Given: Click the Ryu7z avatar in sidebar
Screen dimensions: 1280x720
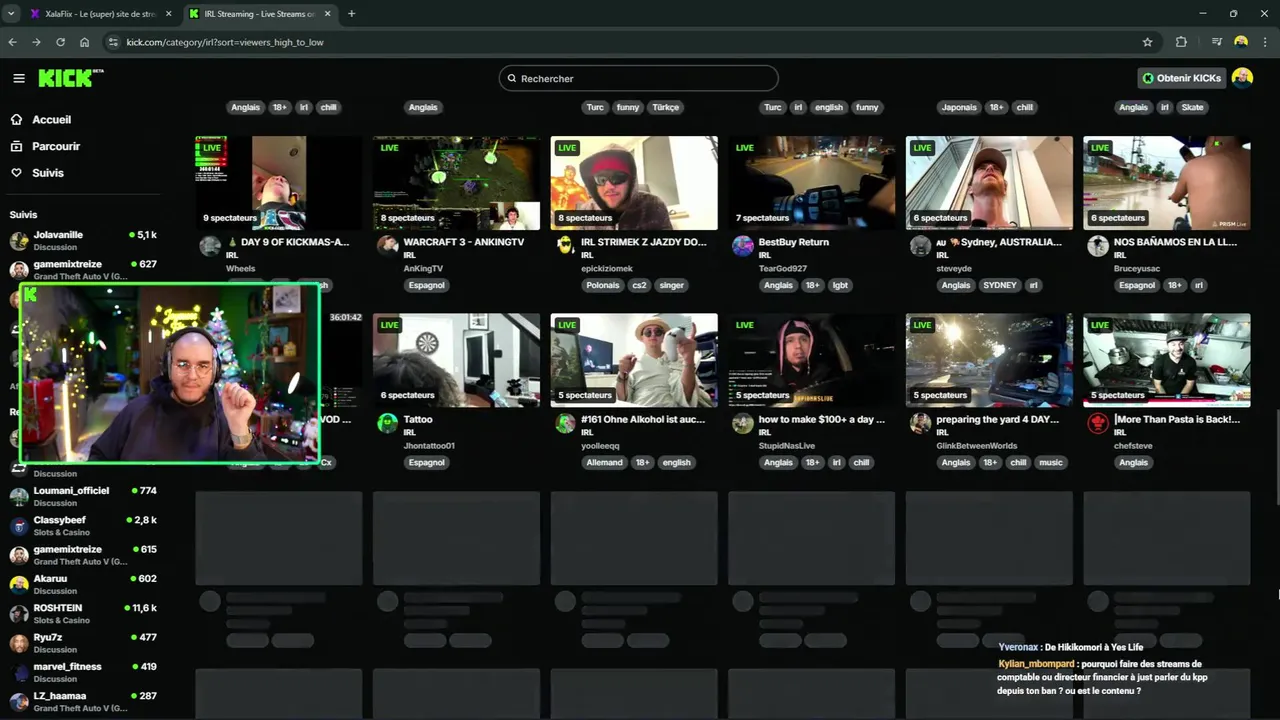Looking at the screenshot, I should [x=19, y=643].
